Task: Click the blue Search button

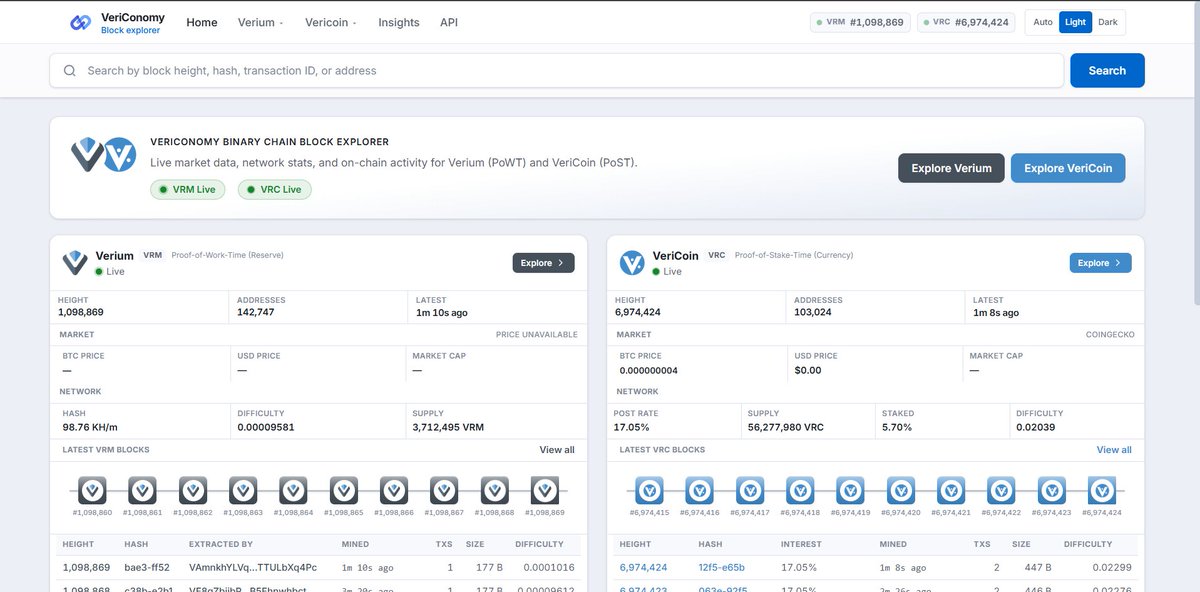Action: pos(1107,71)
